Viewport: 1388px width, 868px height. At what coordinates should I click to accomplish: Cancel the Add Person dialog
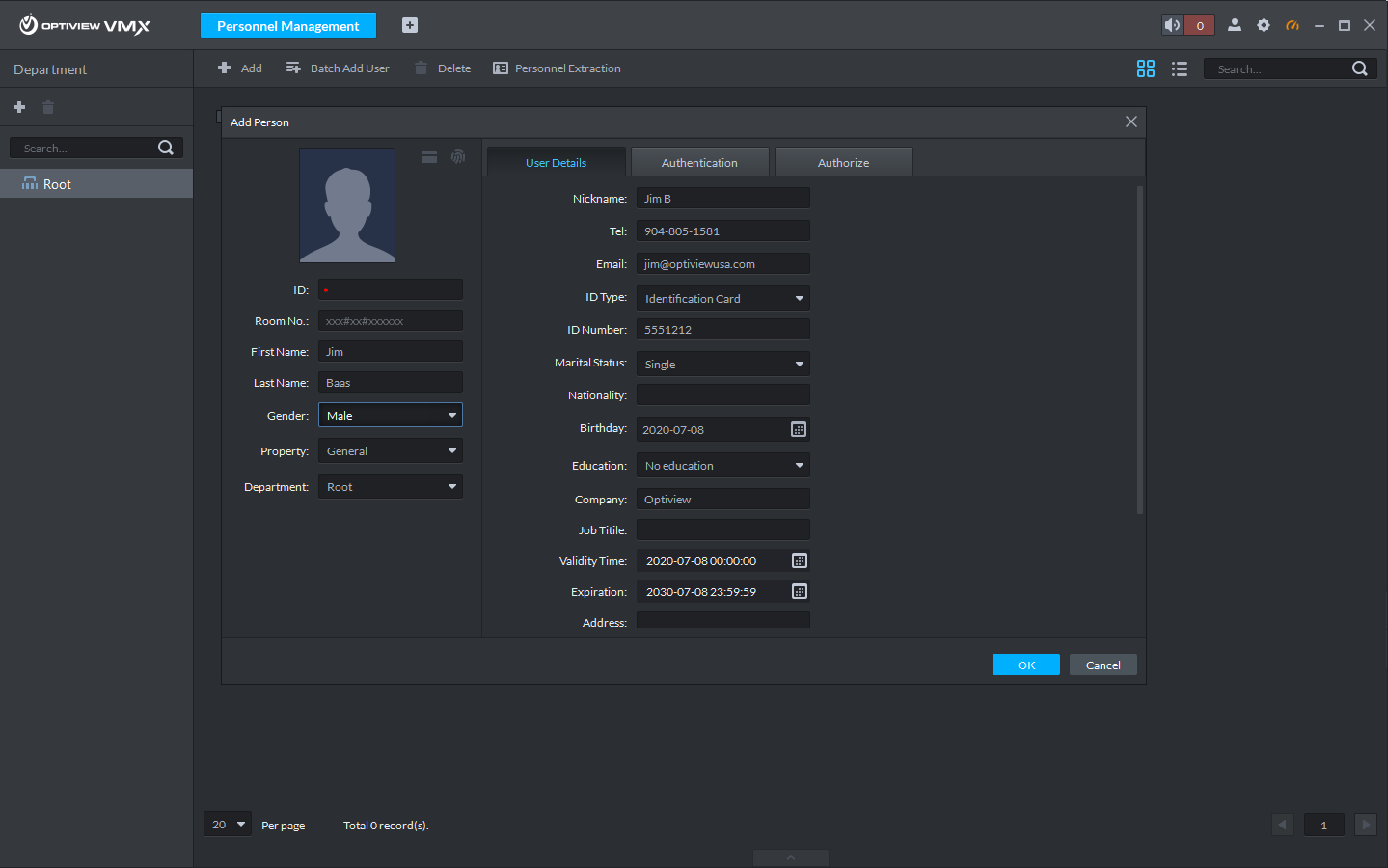coord(1102,664)
